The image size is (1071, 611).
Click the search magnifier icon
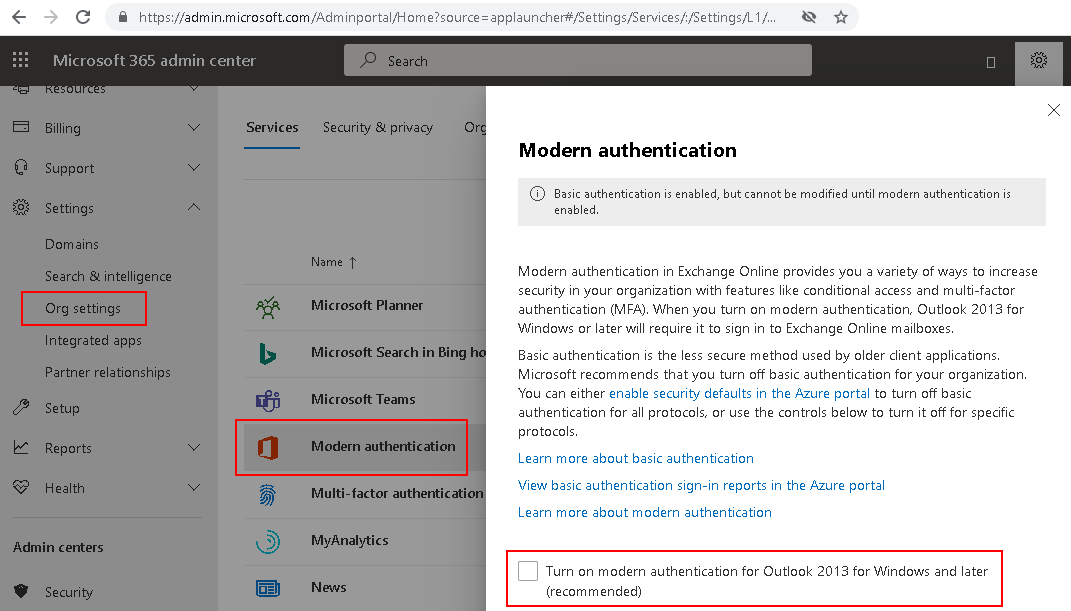coord(368,60)
